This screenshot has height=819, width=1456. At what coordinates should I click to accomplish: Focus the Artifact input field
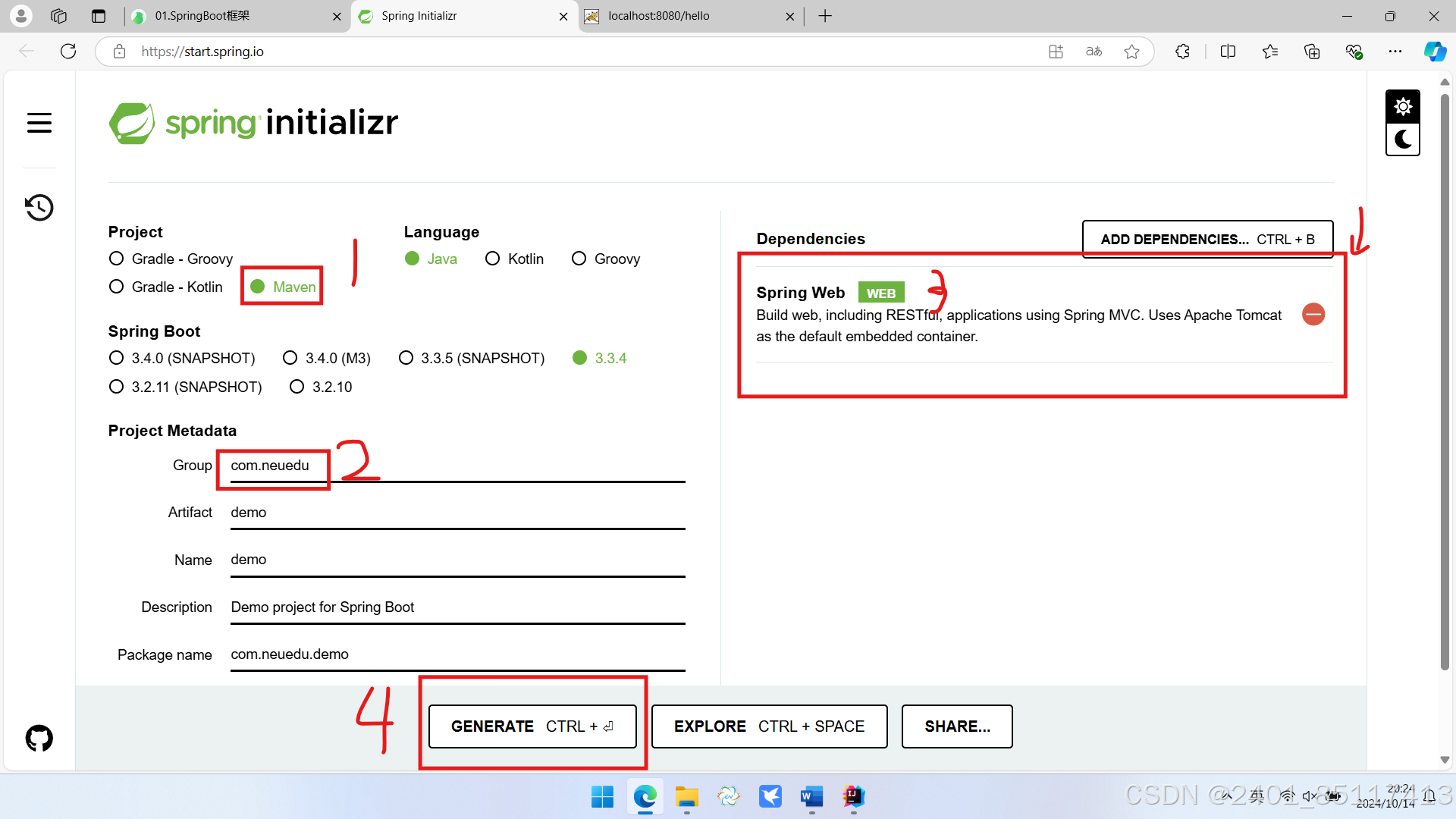coord(457,513)
